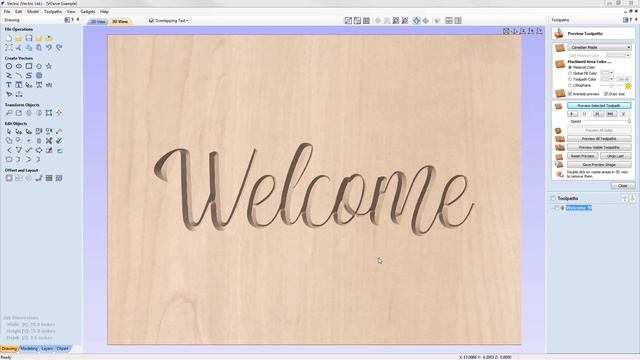Open the Toolpaths menu
640x360 pixels.
point(53,12)
